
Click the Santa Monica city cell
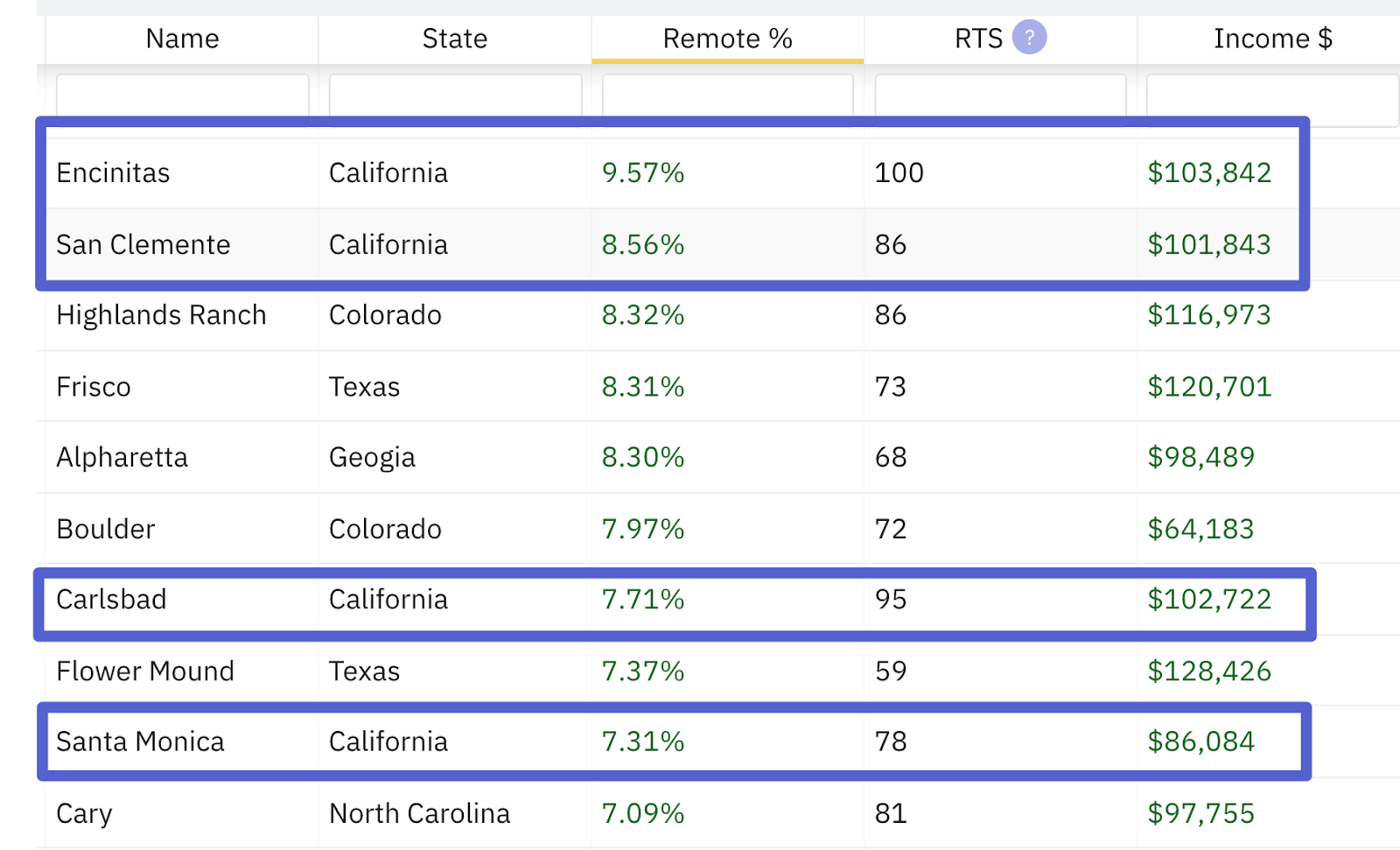(140, 742)
